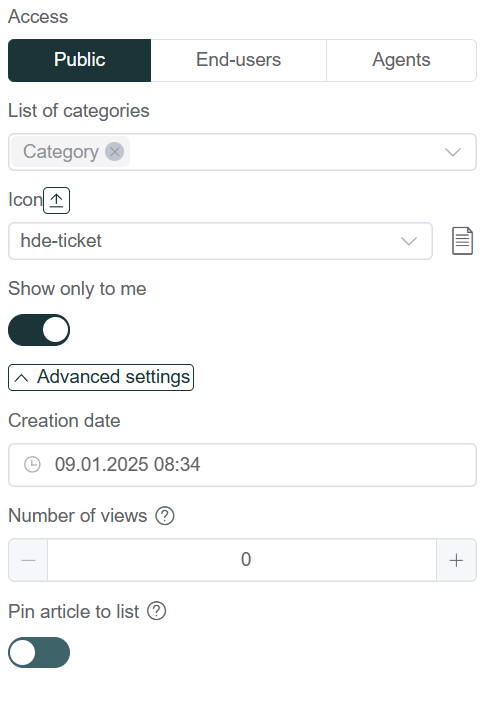Open the List of categories dropdown
Viewport: 484px width, 719px height.
click(x=242, y=152)
